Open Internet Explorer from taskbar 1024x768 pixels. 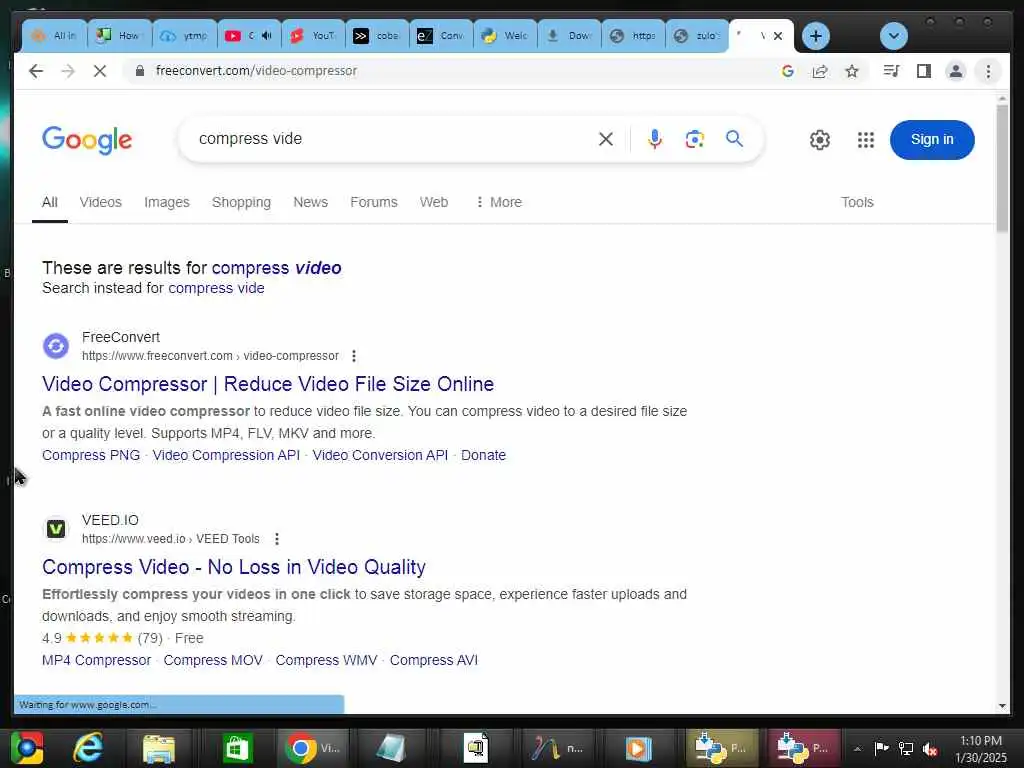tap(88, 748)
